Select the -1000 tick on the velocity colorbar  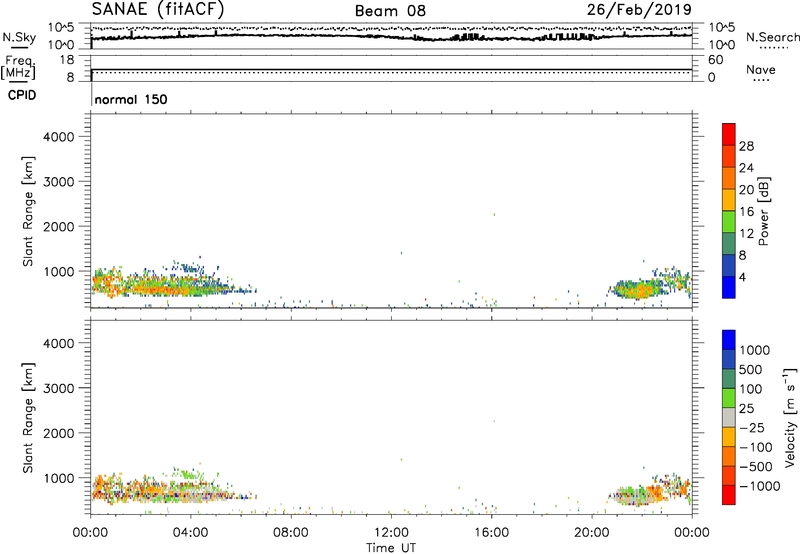760,486
